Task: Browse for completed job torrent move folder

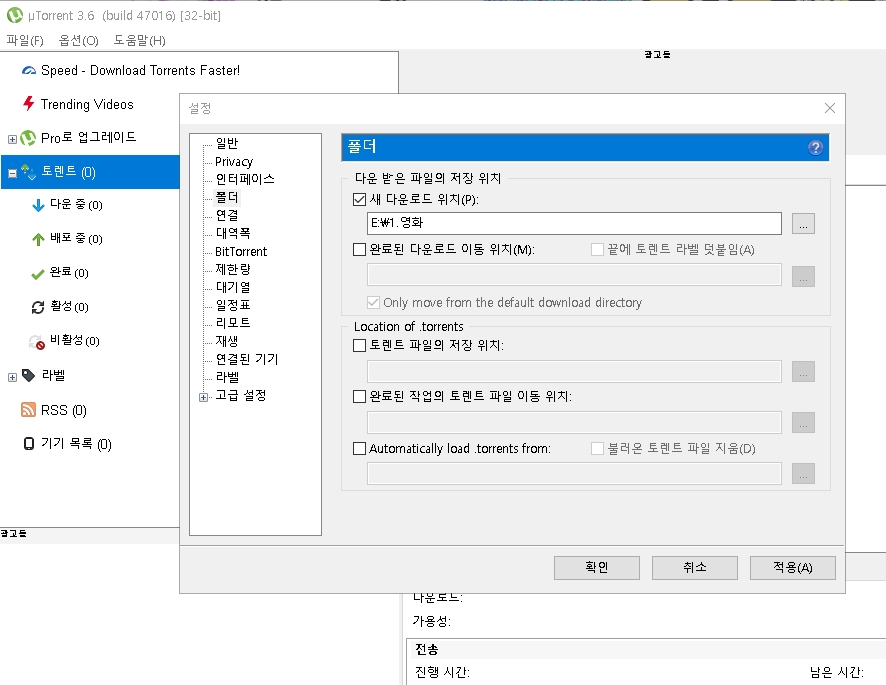Action: 803,422
